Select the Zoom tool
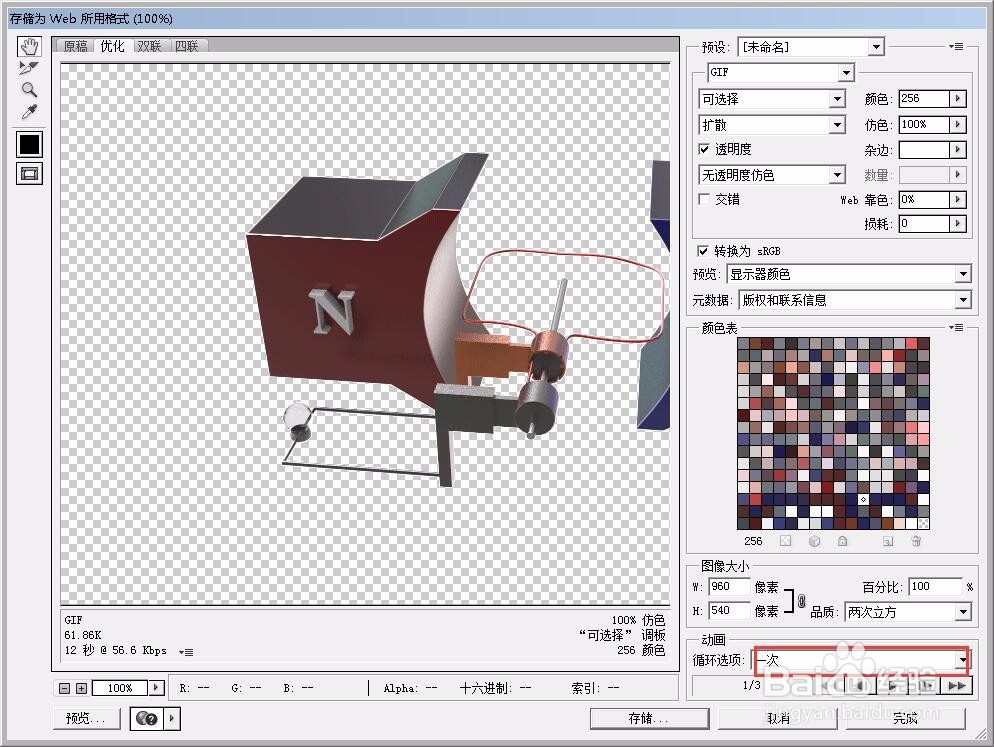 29,89
